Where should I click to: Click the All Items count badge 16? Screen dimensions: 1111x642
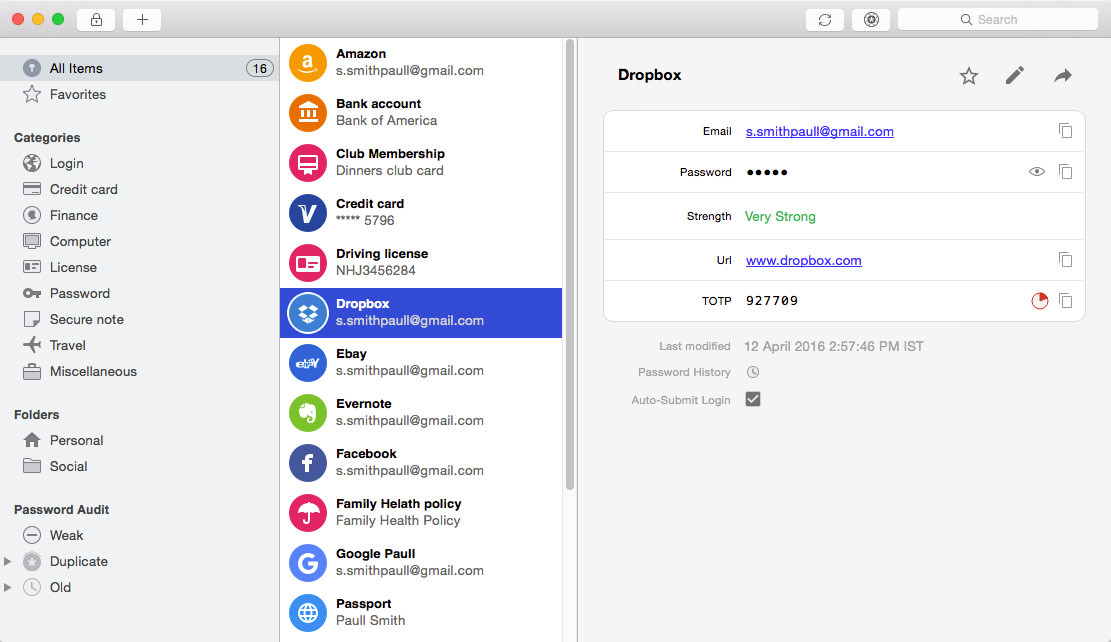point(259,68)
